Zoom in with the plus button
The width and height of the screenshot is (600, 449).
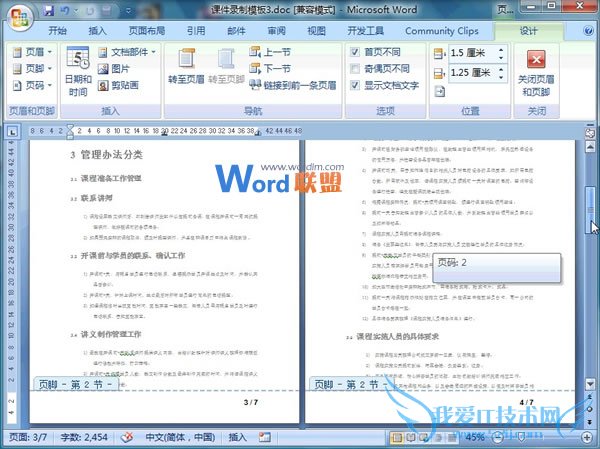point(587,437)
